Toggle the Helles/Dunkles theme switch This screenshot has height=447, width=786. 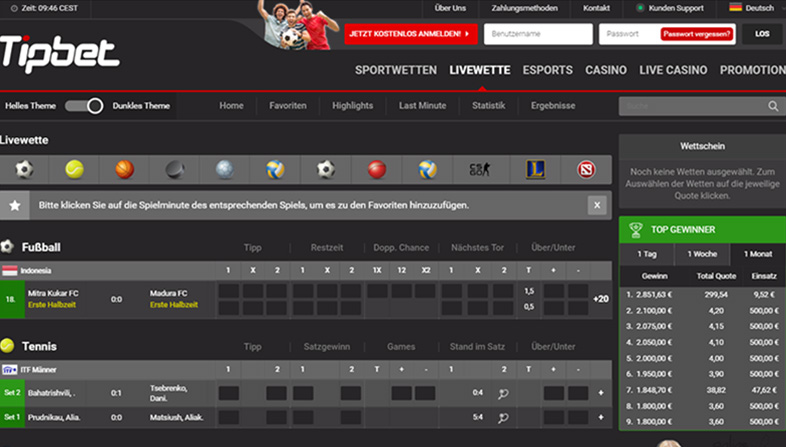[x=84, y=106]
